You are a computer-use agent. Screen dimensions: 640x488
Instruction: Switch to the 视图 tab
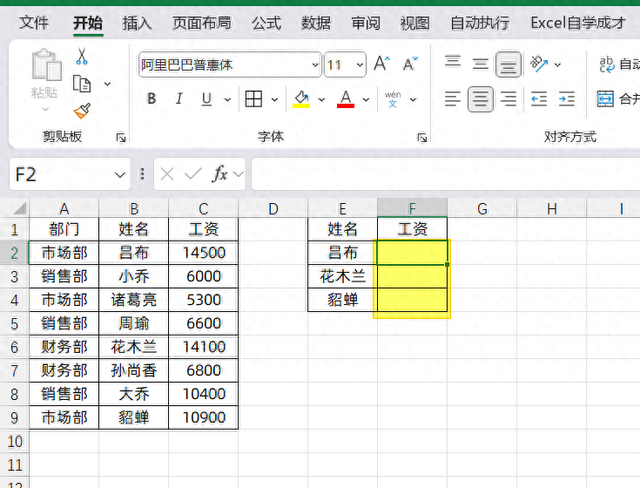[x=415, y=23]
